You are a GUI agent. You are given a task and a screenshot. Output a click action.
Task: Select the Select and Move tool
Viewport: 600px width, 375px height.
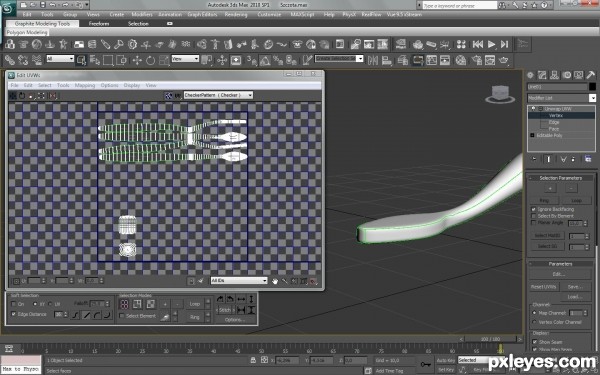tap(137, 60)
